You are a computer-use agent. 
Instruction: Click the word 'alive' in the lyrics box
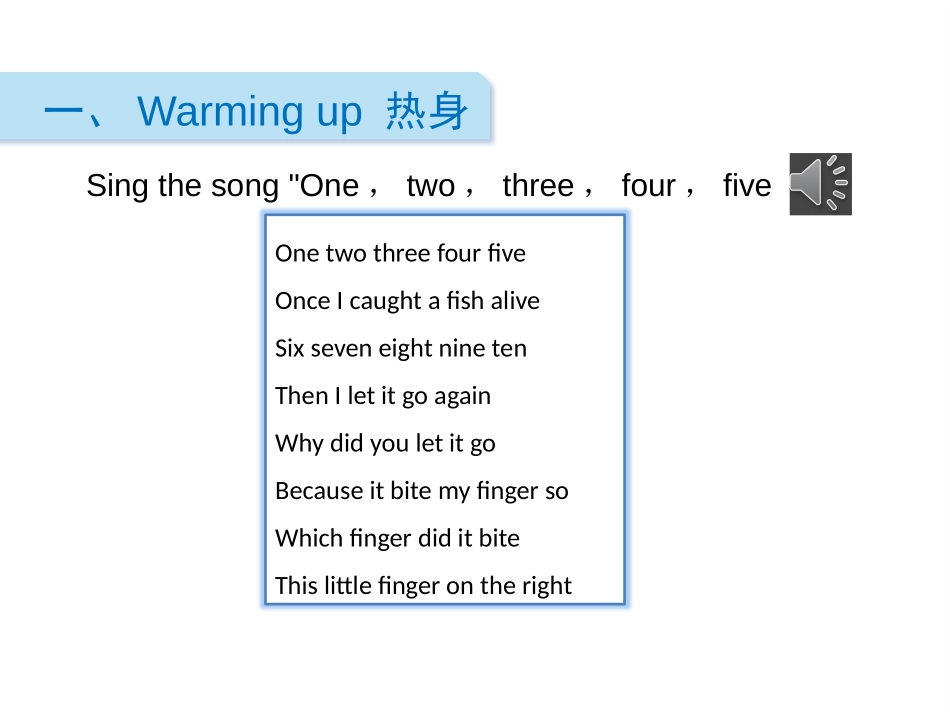515,301
